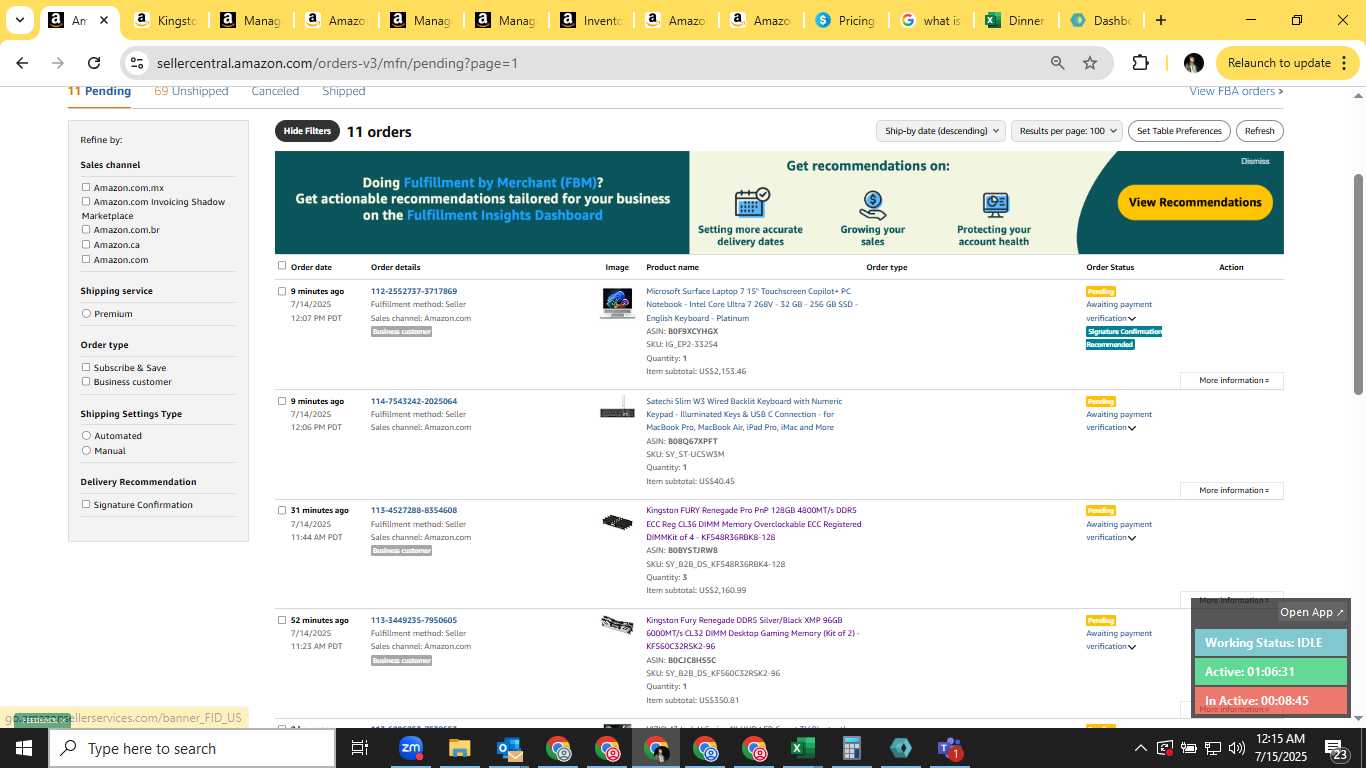The height and width of the screenshot is (768, 1366).
Task: Expand payment verification chevron for Surface Laptop order
Action: [1132, 319]
